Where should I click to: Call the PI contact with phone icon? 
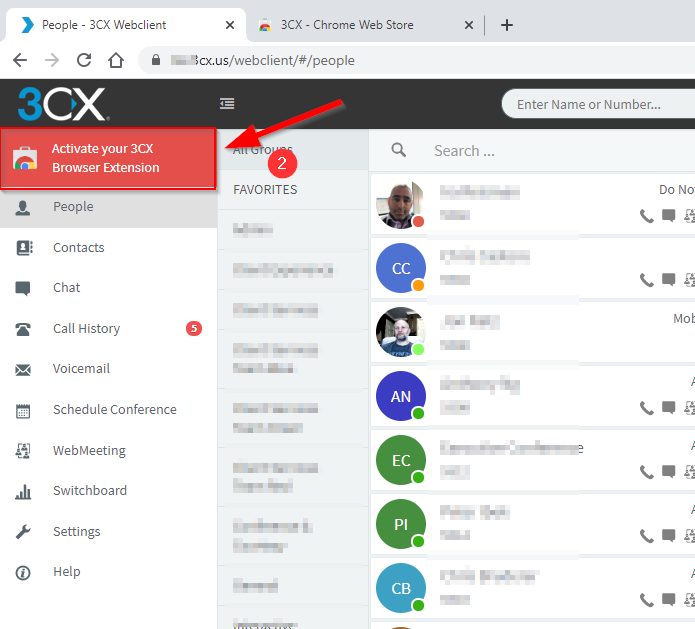[x=647, y=536]
